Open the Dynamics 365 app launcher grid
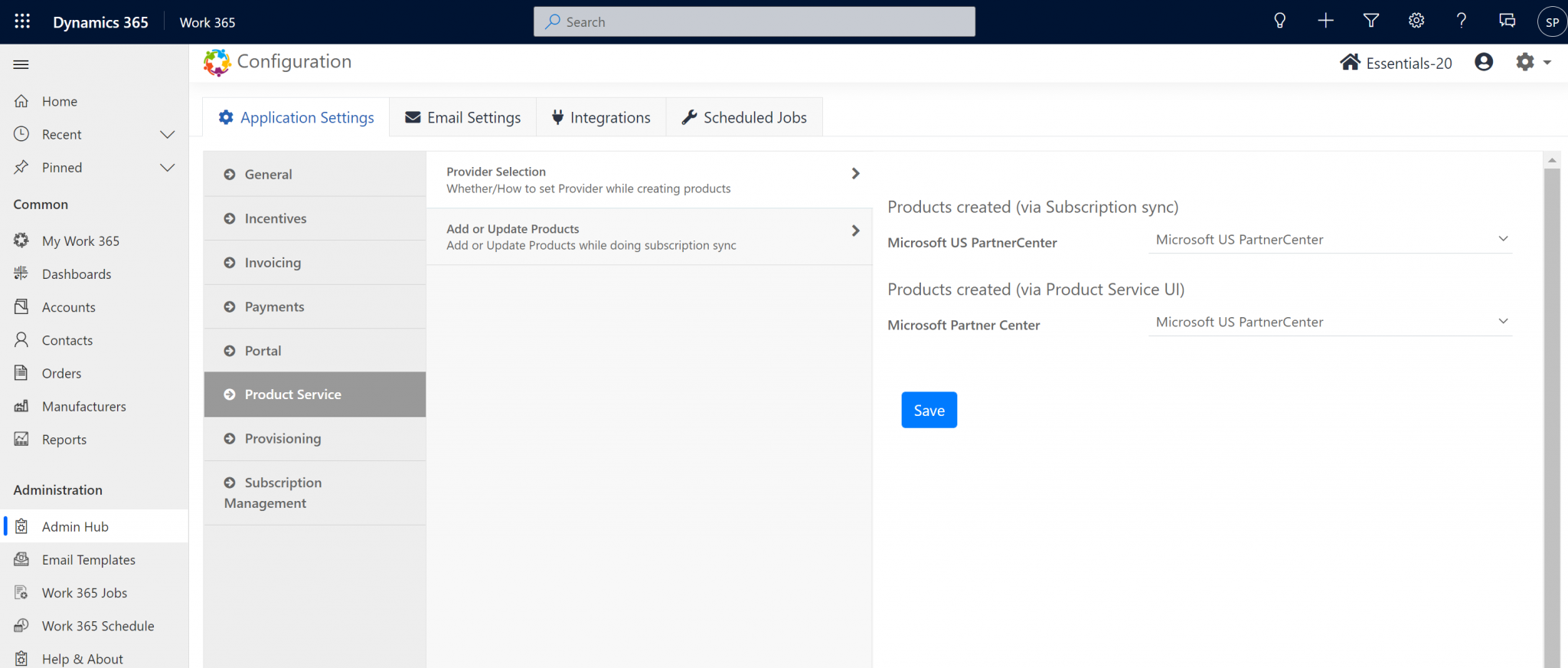This screenshot has height=668, width=1568. (22, 21)
